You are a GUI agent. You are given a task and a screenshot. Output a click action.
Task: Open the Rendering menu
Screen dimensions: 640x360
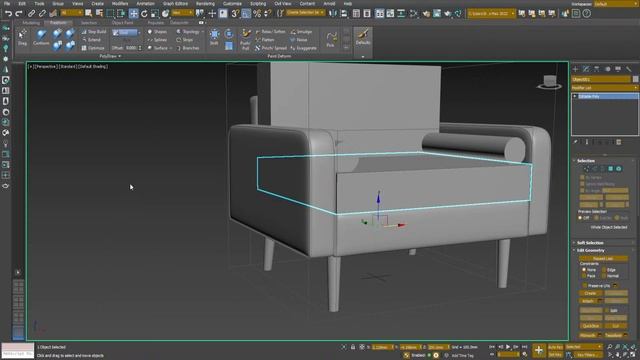[205, 4]
